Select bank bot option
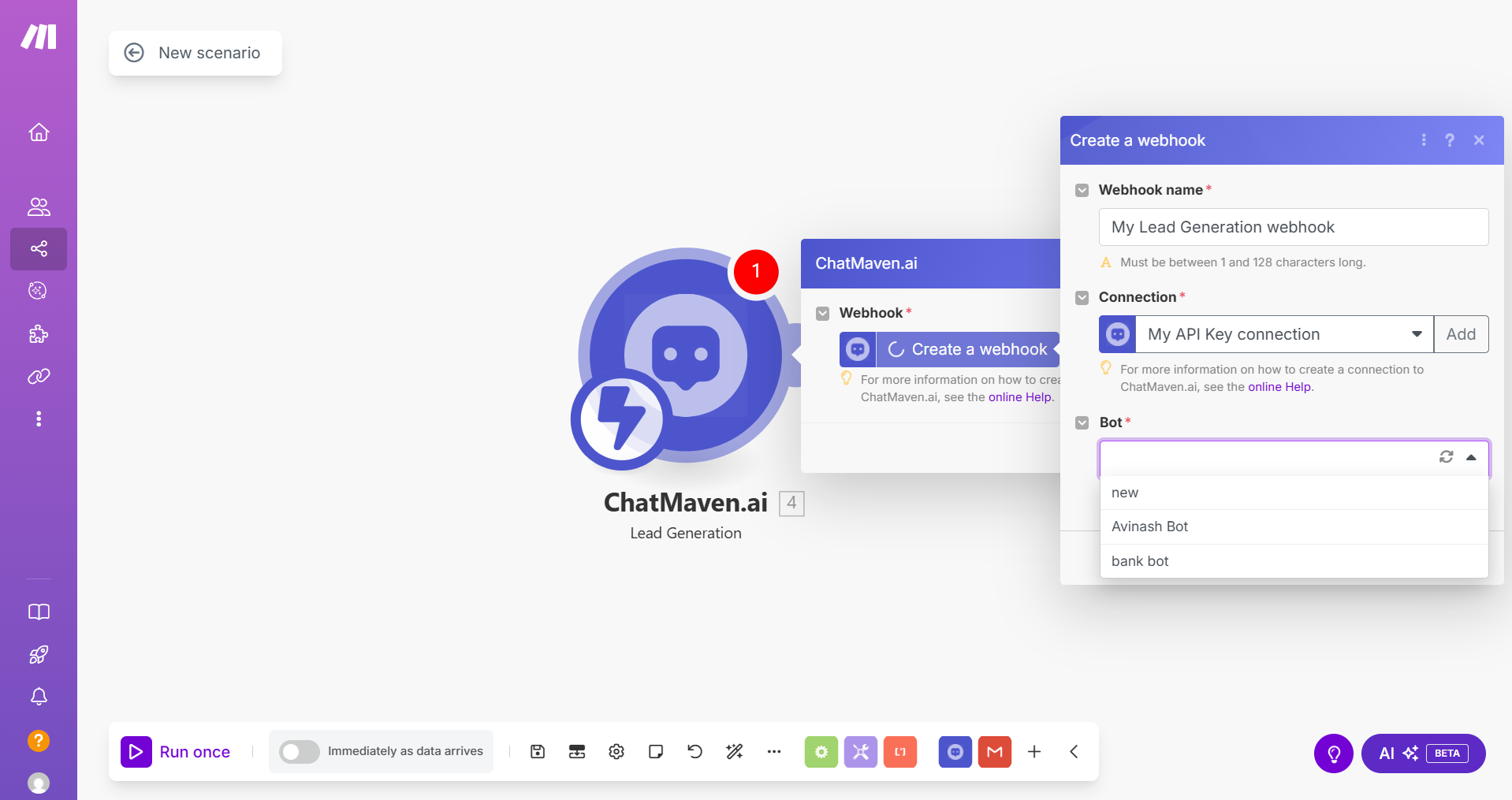Image resolution: width=1512 pixels, height=800 pixels. 1140,561
